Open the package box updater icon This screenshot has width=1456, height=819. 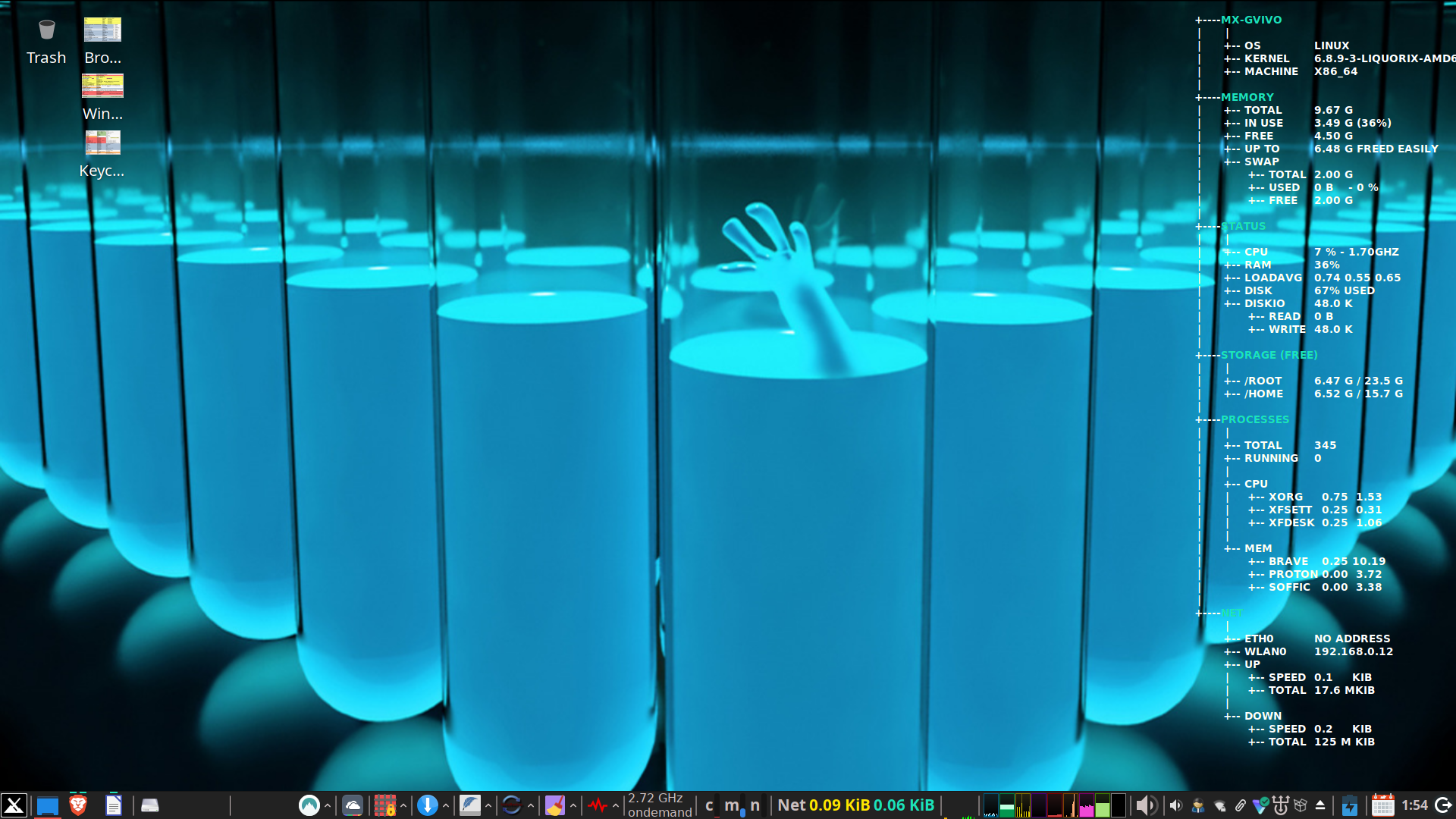pos(1301,805)
